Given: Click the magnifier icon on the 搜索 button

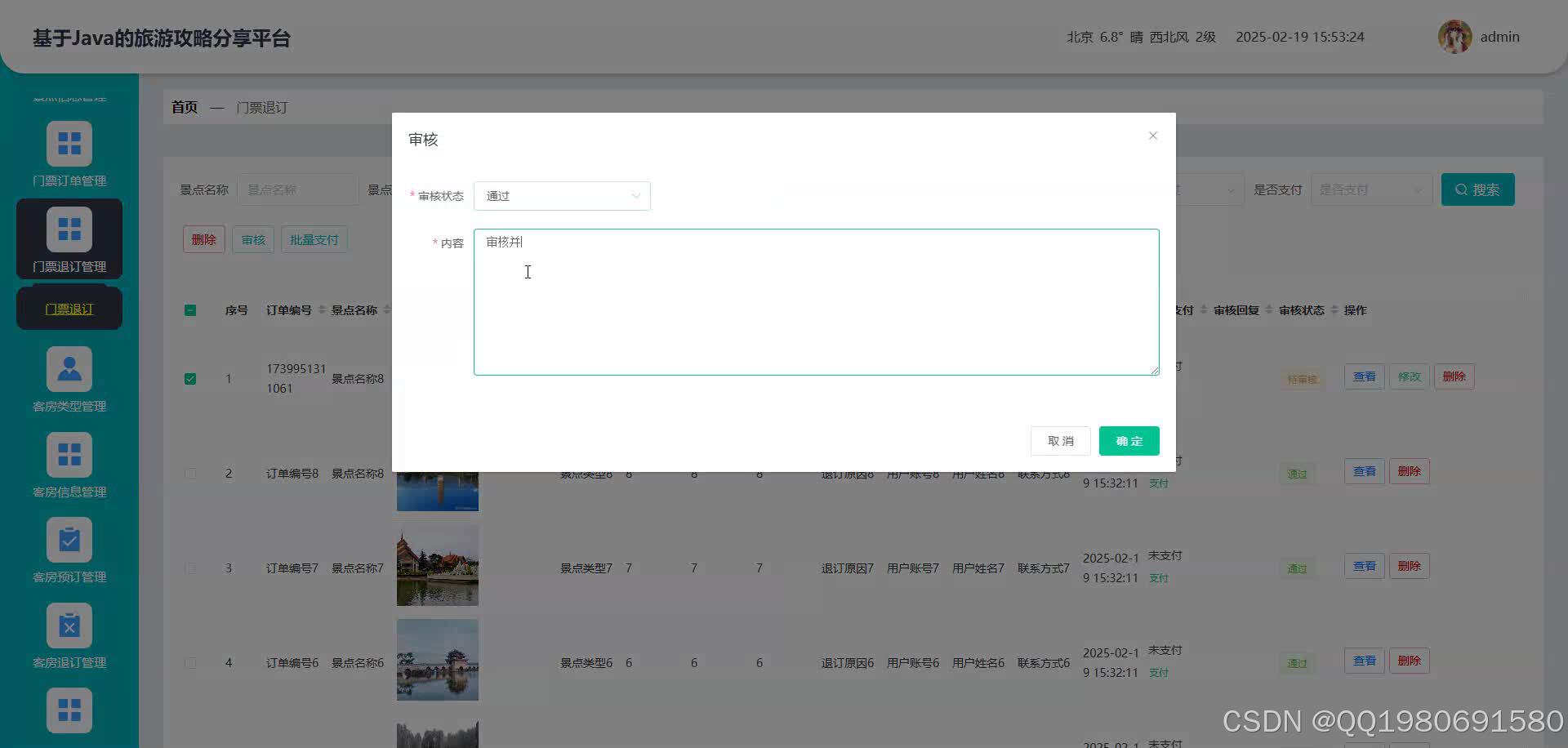Looking at the screenshot, I should point(1462,189).
